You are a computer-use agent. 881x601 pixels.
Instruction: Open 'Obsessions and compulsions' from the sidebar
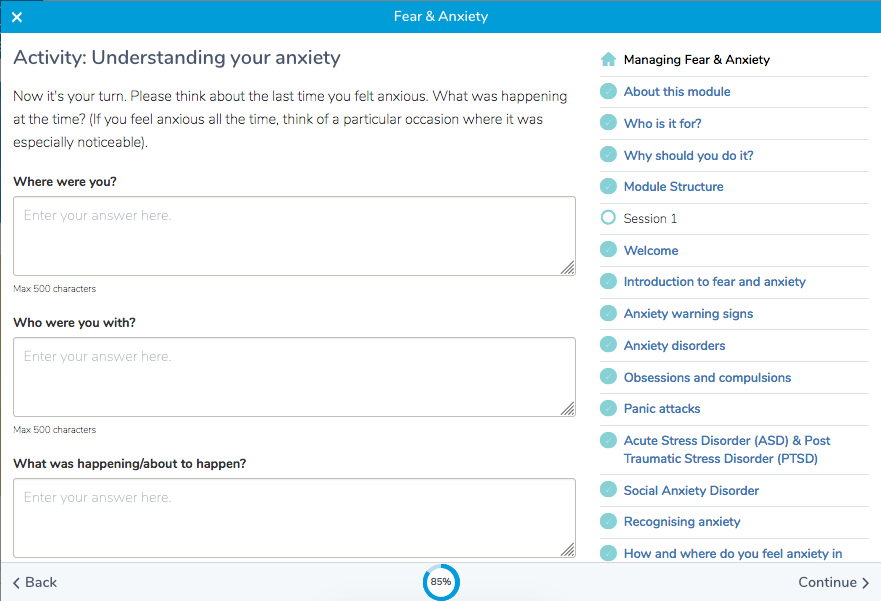click(707, 378)
